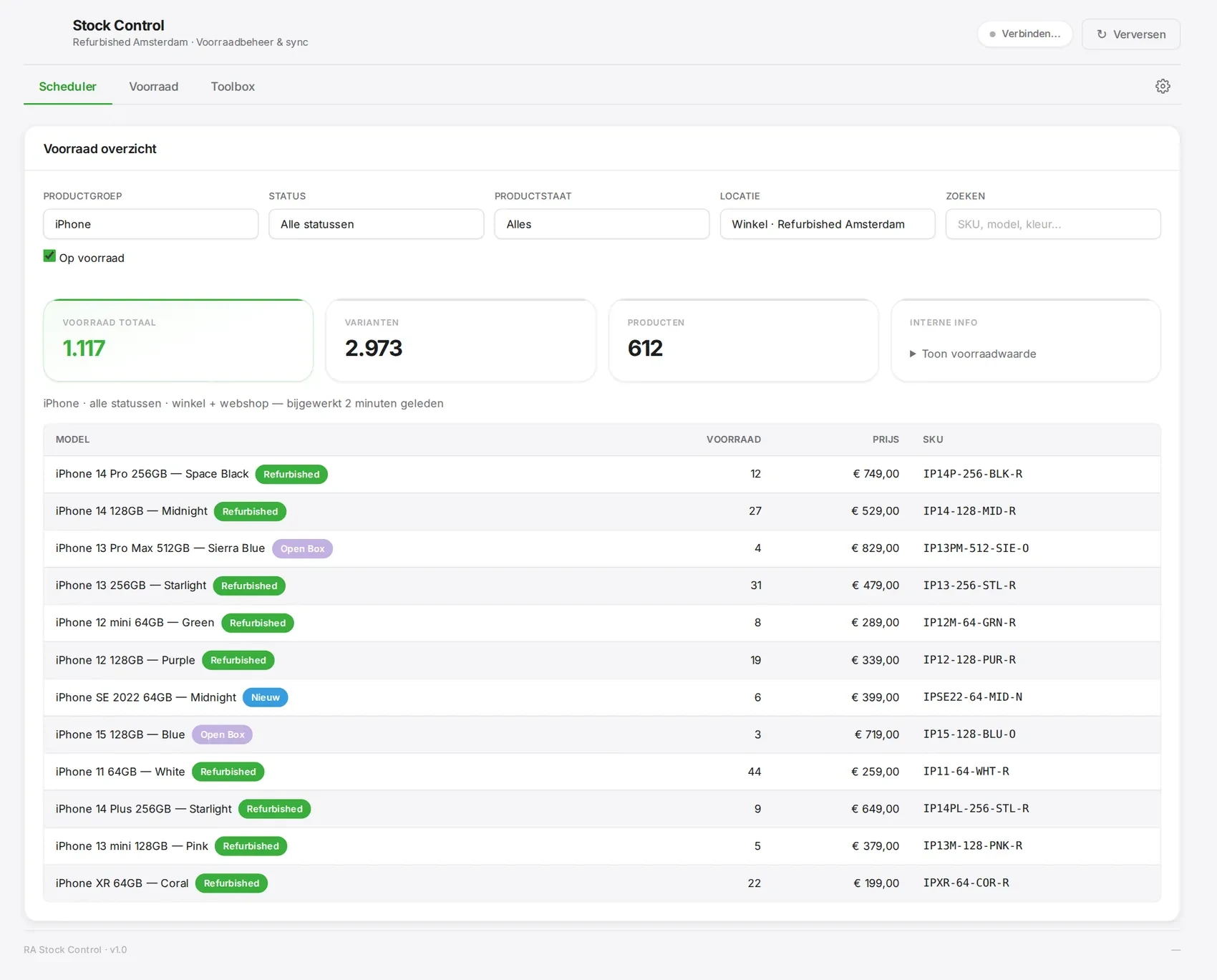Uncheck the 'Op voorraad' checkbox

coord(49,256)
